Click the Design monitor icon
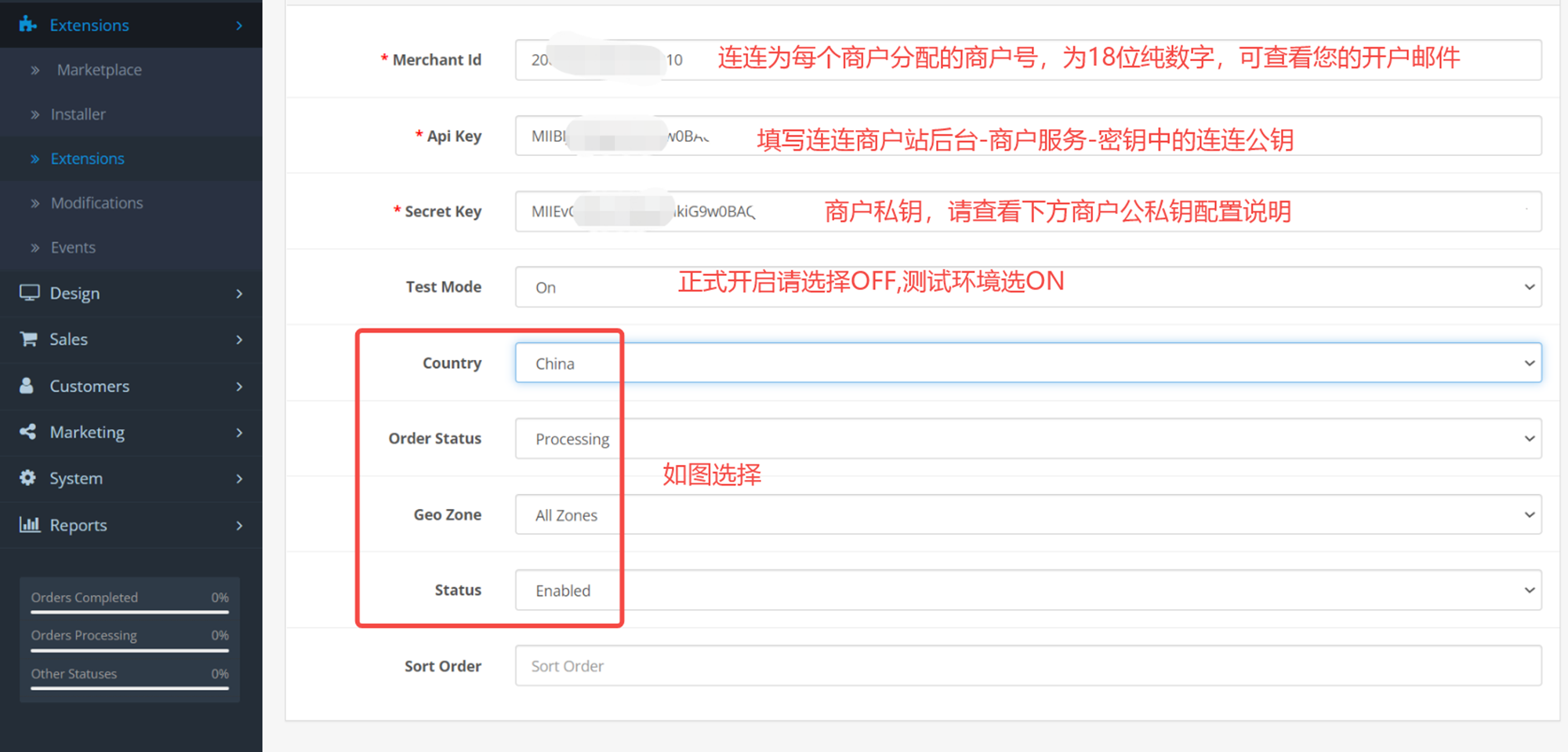The height and width of the screenshot is (752, 1568). (29, 292)
